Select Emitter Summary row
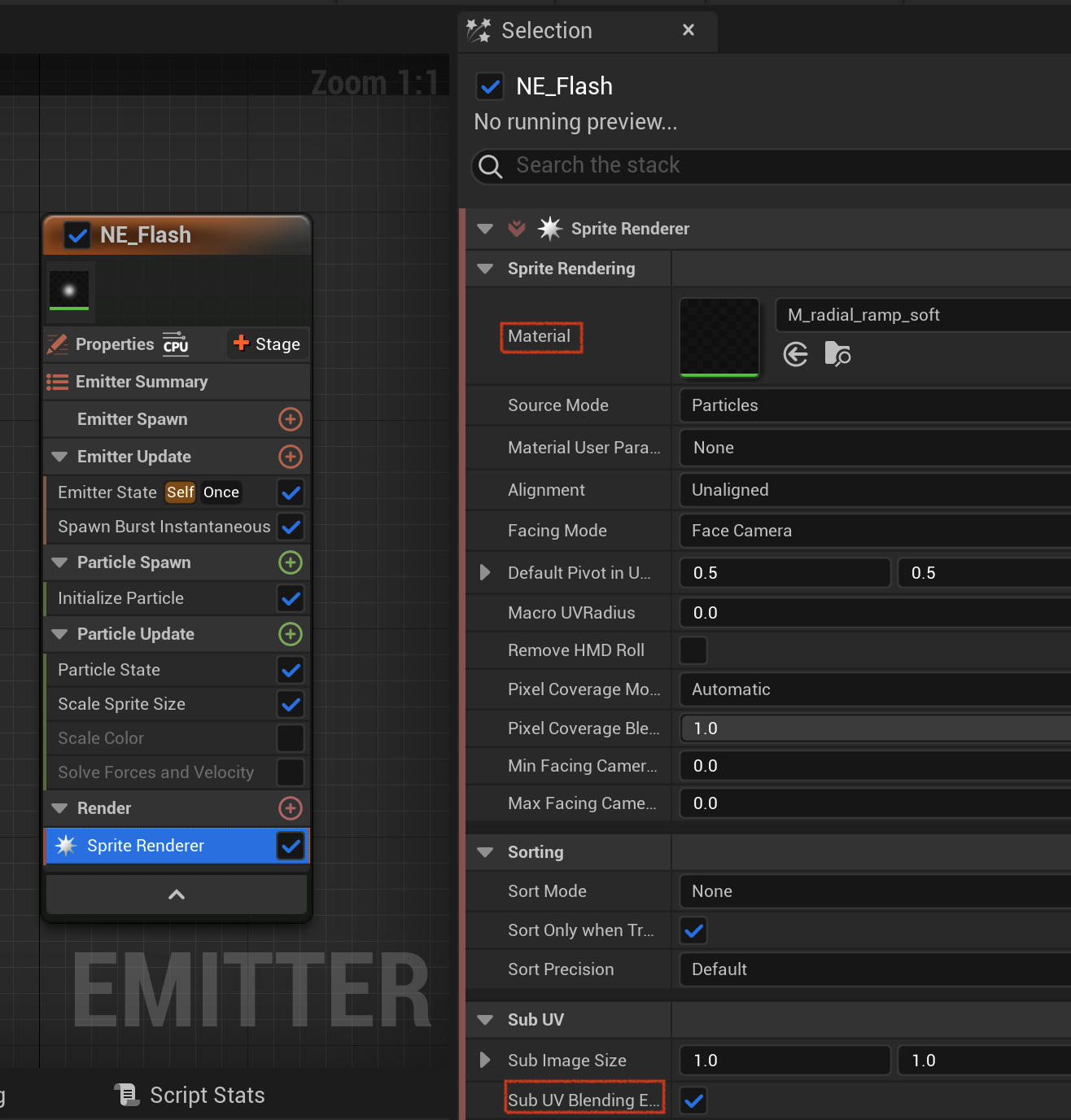 [177, 382]
